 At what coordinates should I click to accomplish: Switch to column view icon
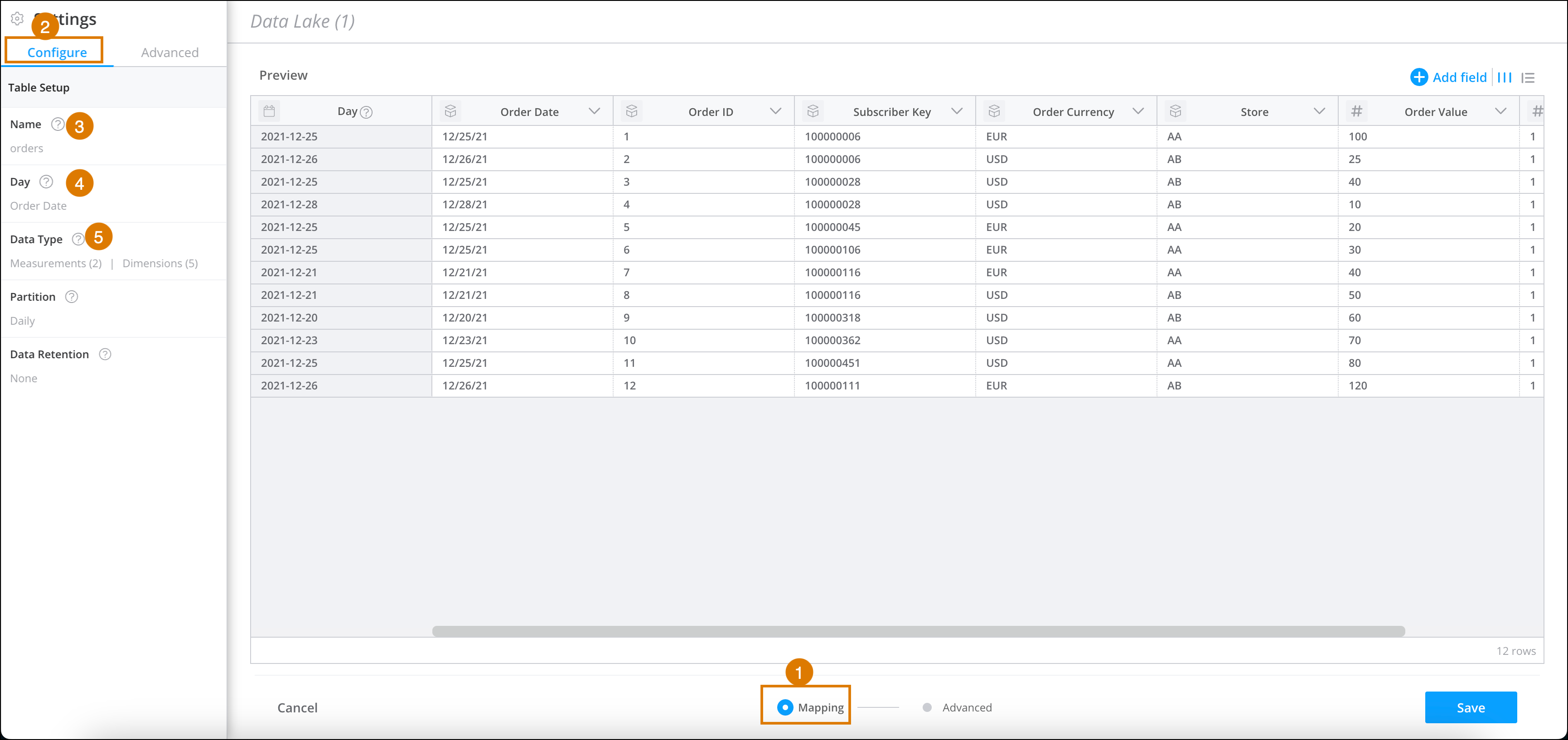pyautogui.click(x=1505, y=78)
